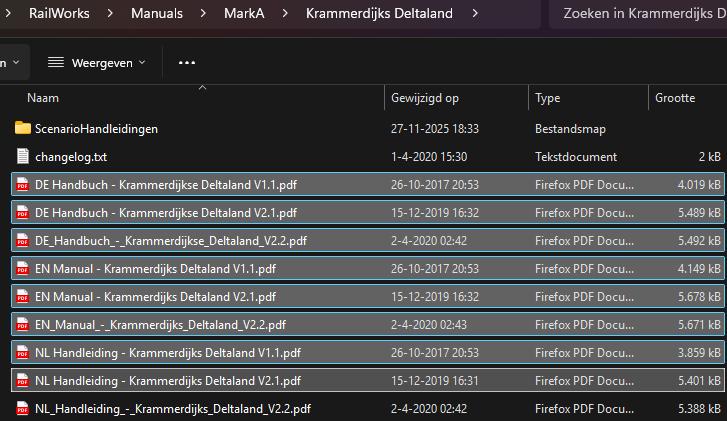Focus the Zoeken in Krammerdijks search box

click(638, 14)
